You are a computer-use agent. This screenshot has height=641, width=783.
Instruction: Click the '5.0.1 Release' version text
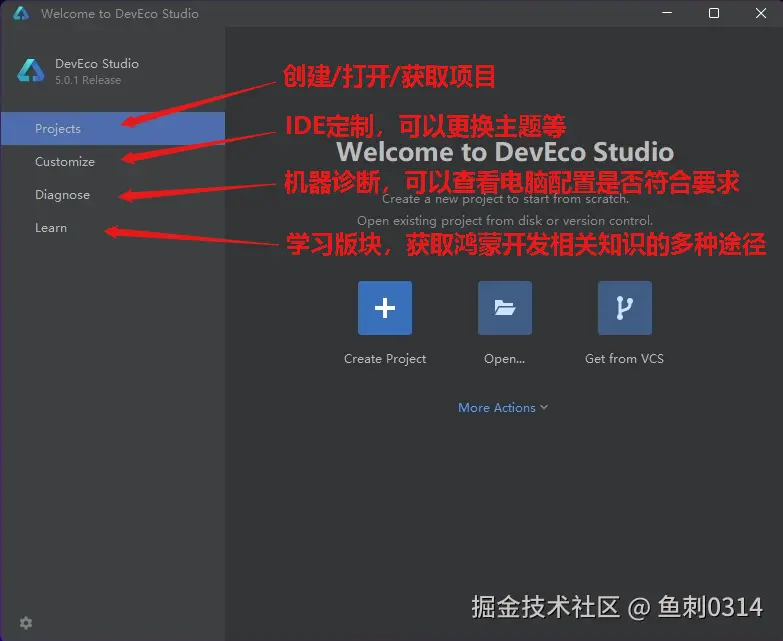pyautogui.click(x=88, y=80)
